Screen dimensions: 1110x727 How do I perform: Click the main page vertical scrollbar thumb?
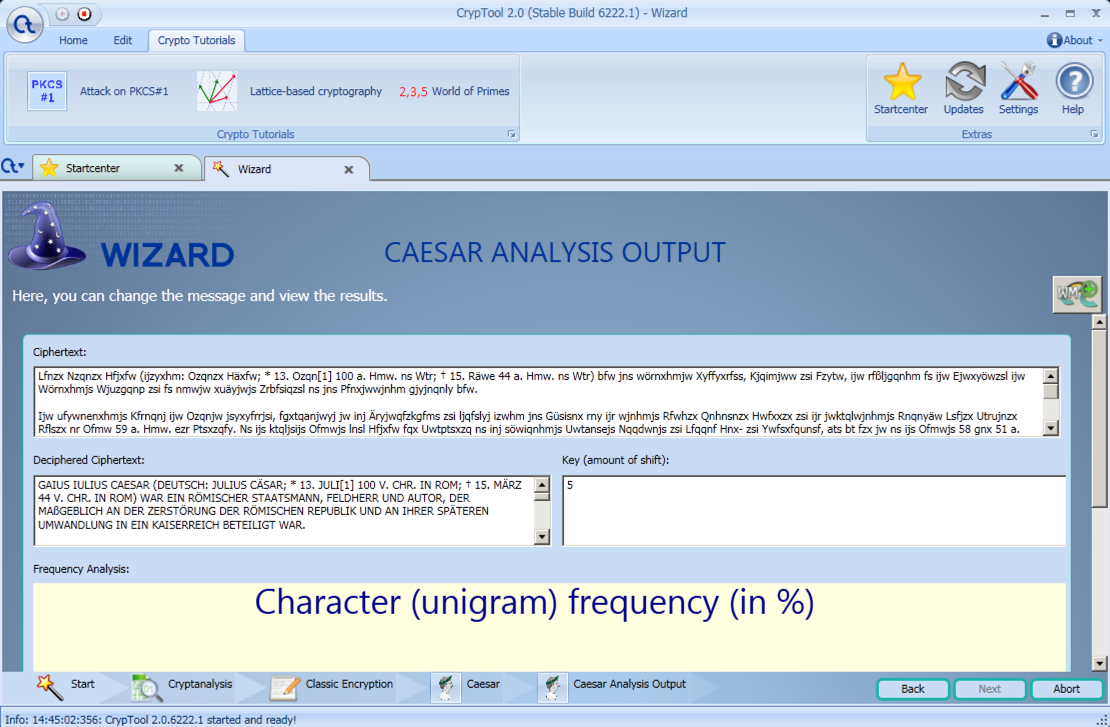click(x=1099, y=418)
